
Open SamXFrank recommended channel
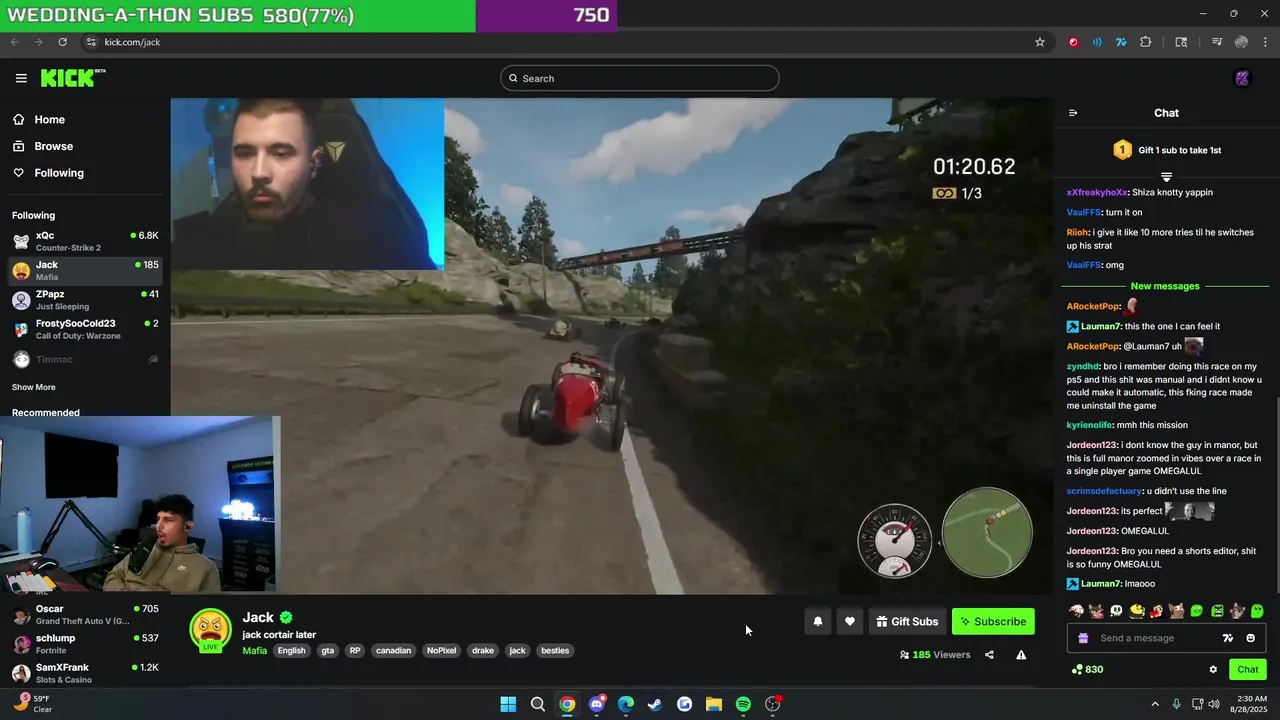click(85, 672)
